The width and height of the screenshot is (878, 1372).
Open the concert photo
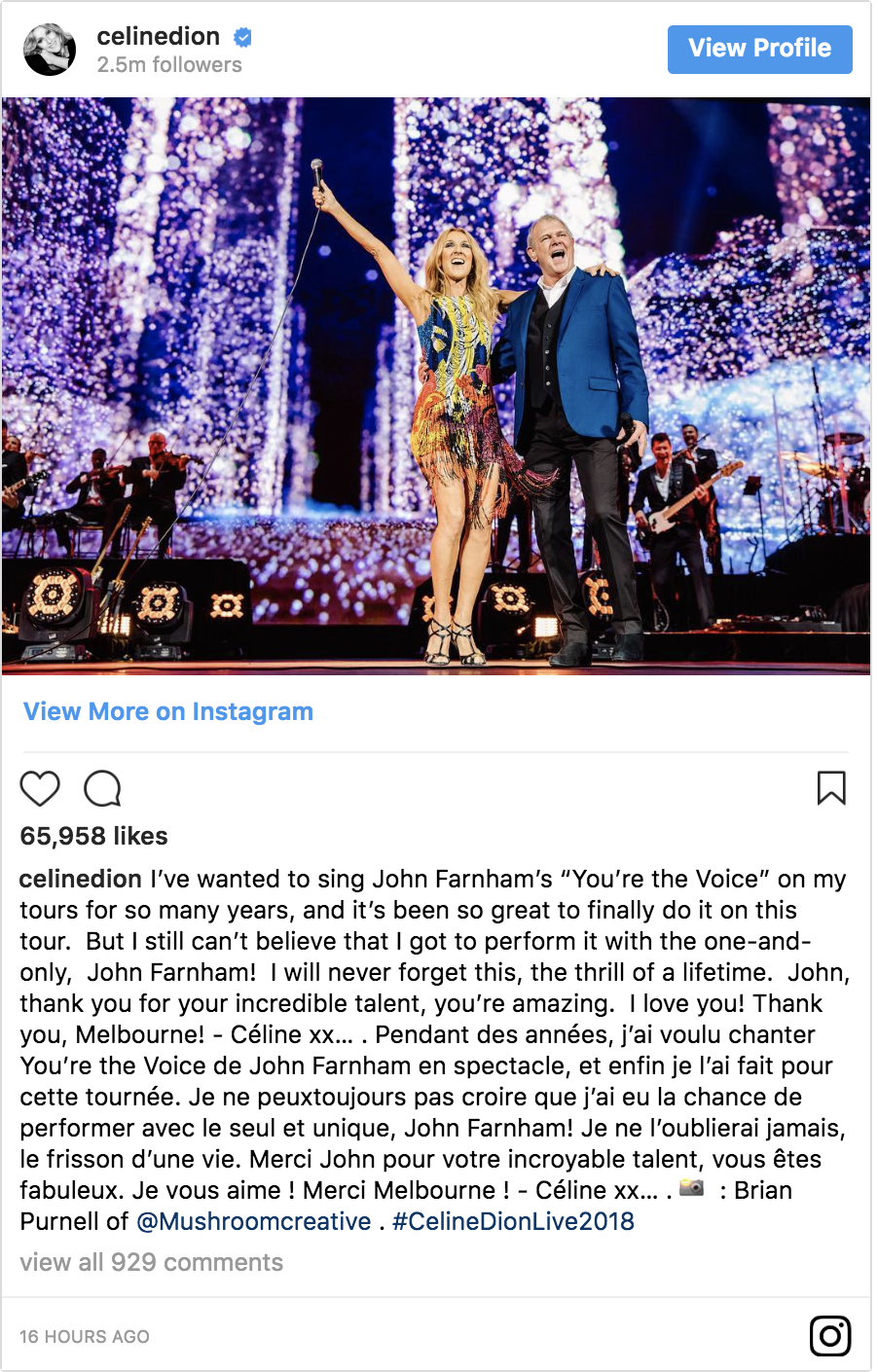[436, 385]
